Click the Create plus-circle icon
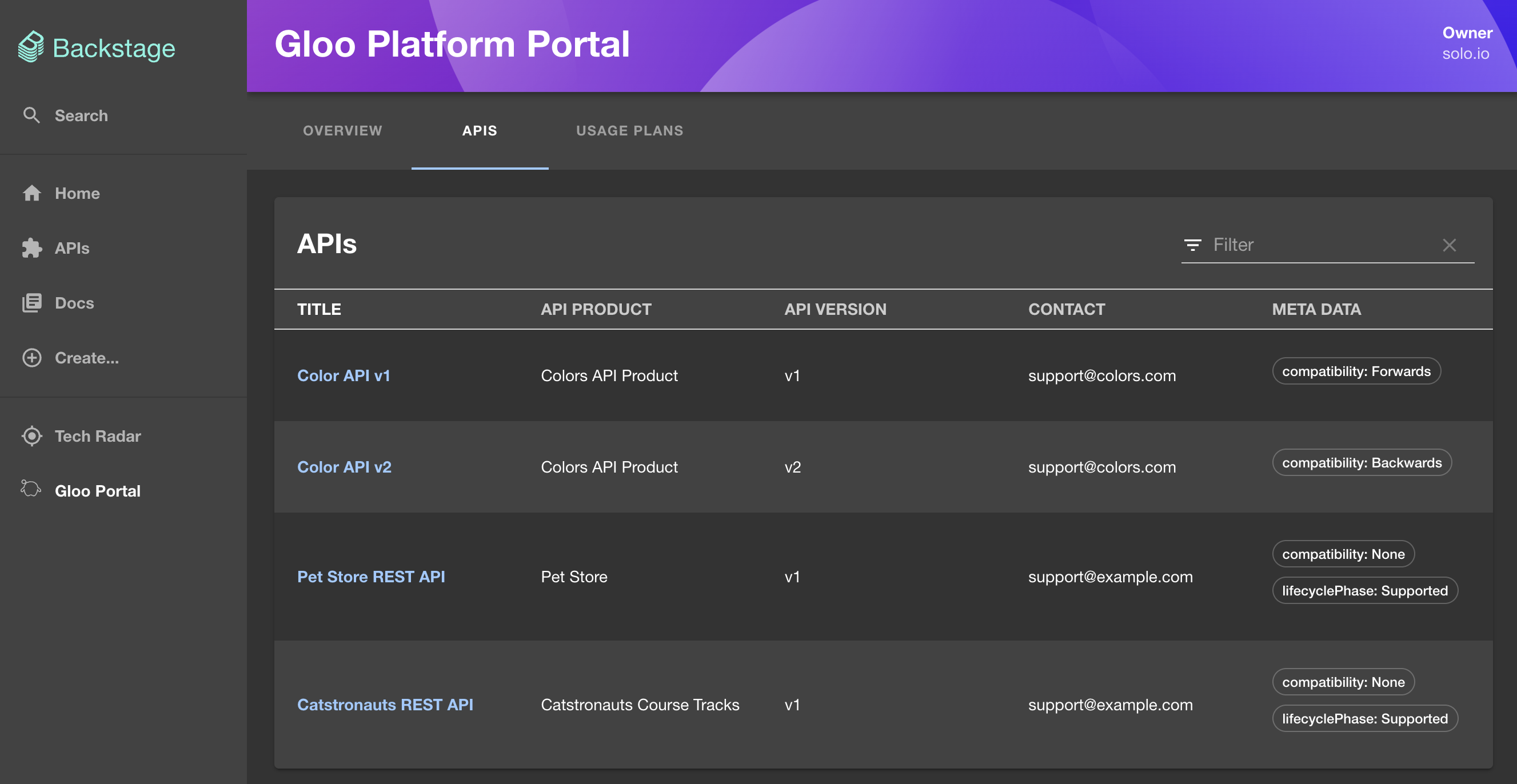The height and width of the screenshot is (784, 1517). 32,358
